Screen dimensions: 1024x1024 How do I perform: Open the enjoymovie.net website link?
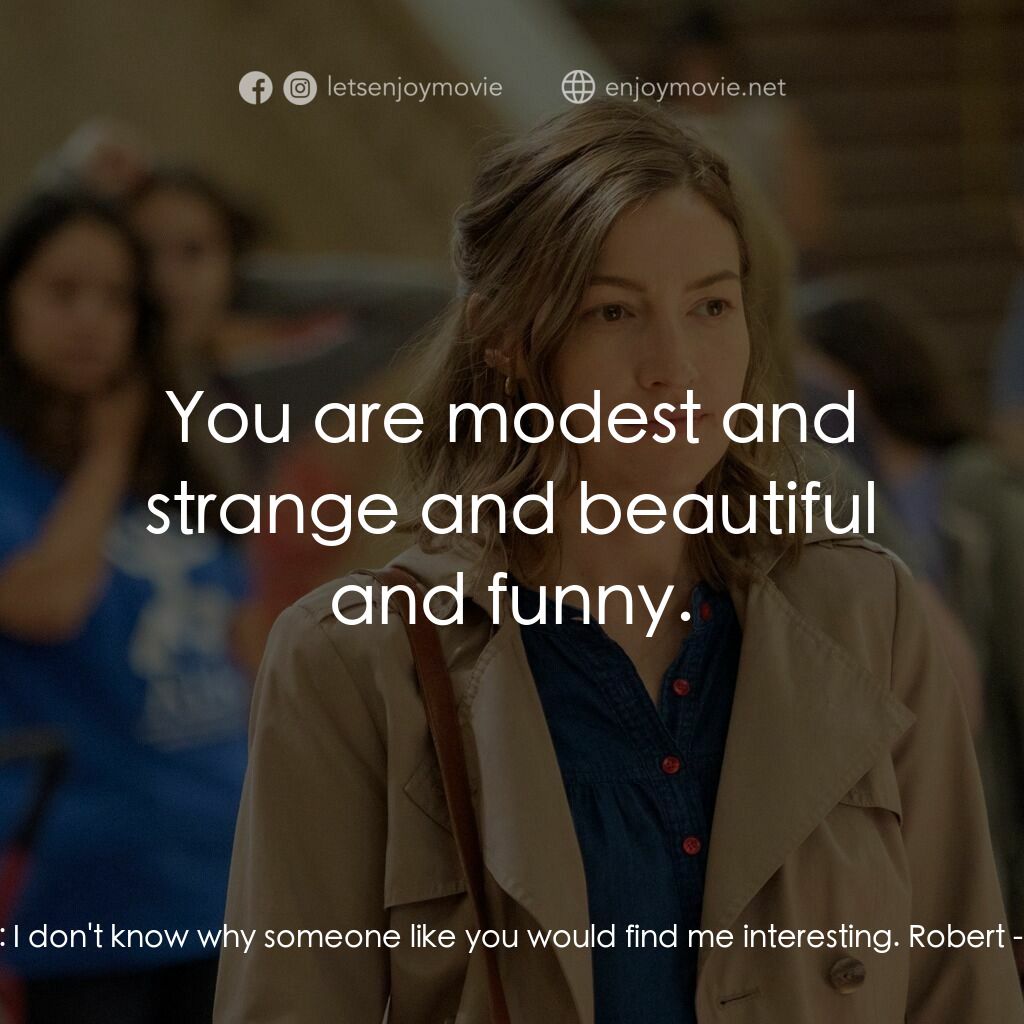(x=695, y=88)
